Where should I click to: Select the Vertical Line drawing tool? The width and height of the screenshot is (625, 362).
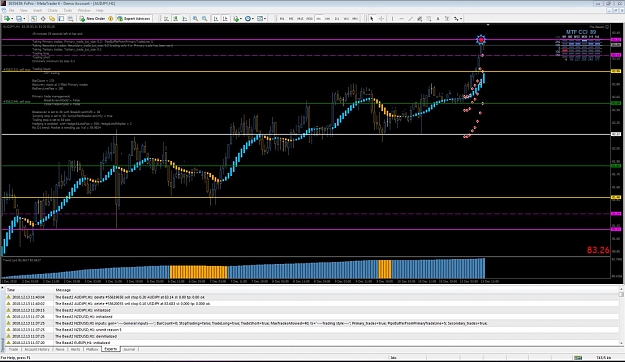pyautogui.click(x=392, y=18)
